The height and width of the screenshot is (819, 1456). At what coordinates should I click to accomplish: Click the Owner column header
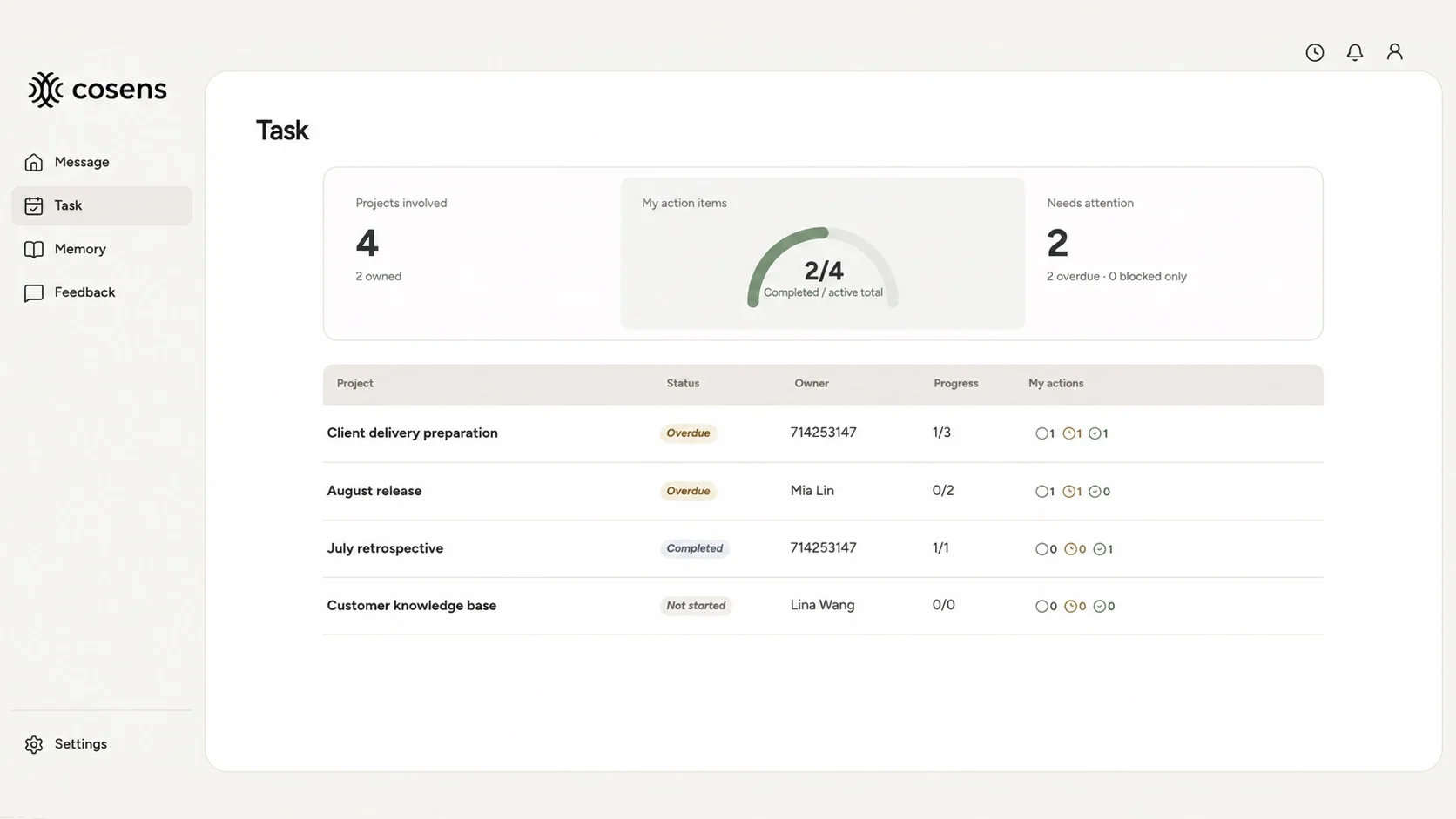(812, 384)
